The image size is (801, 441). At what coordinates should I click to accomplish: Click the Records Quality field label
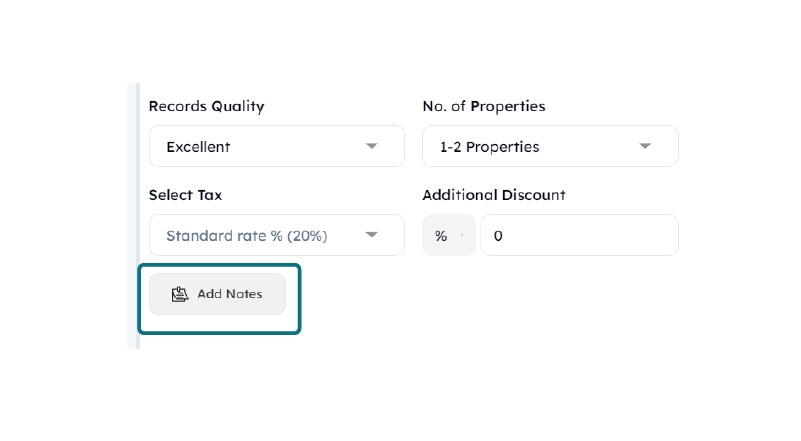coord(206,106)
